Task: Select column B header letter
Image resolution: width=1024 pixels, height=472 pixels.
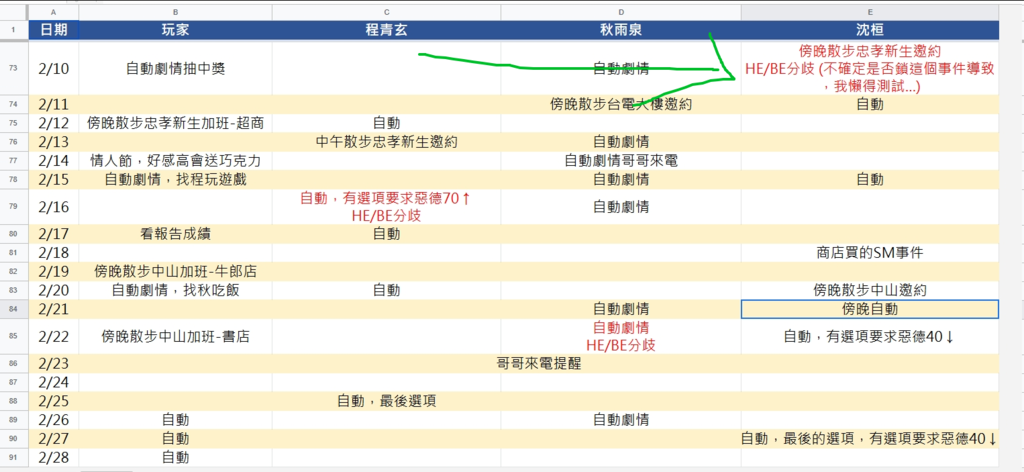Action: (176, 13)
